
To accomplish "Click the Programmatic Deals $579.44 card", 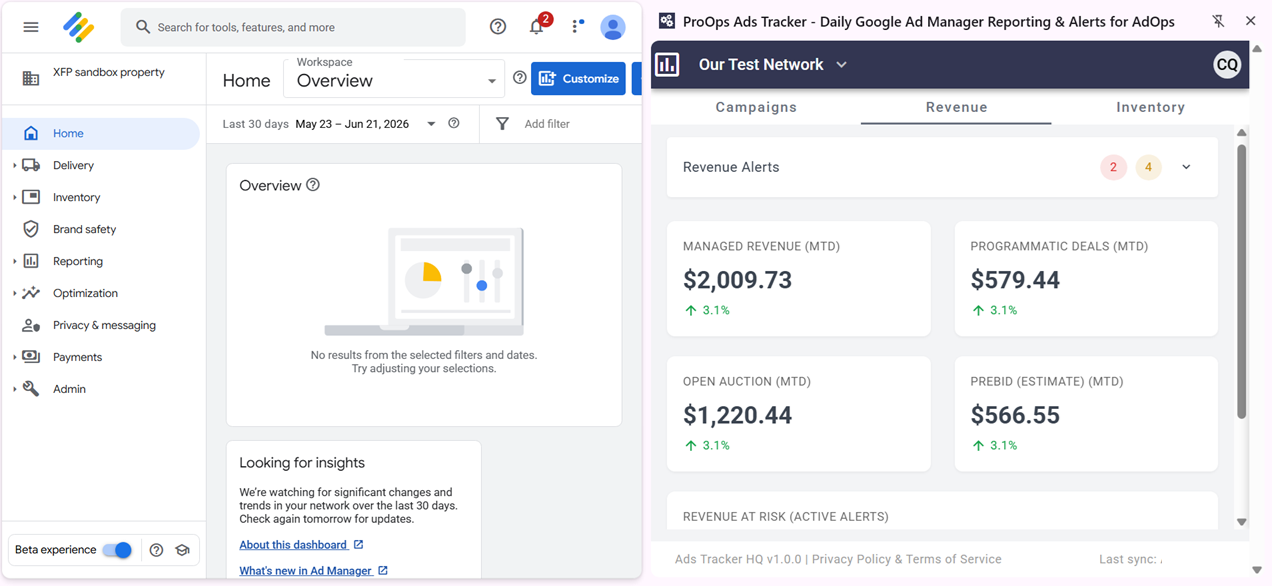I will 1086,279.
